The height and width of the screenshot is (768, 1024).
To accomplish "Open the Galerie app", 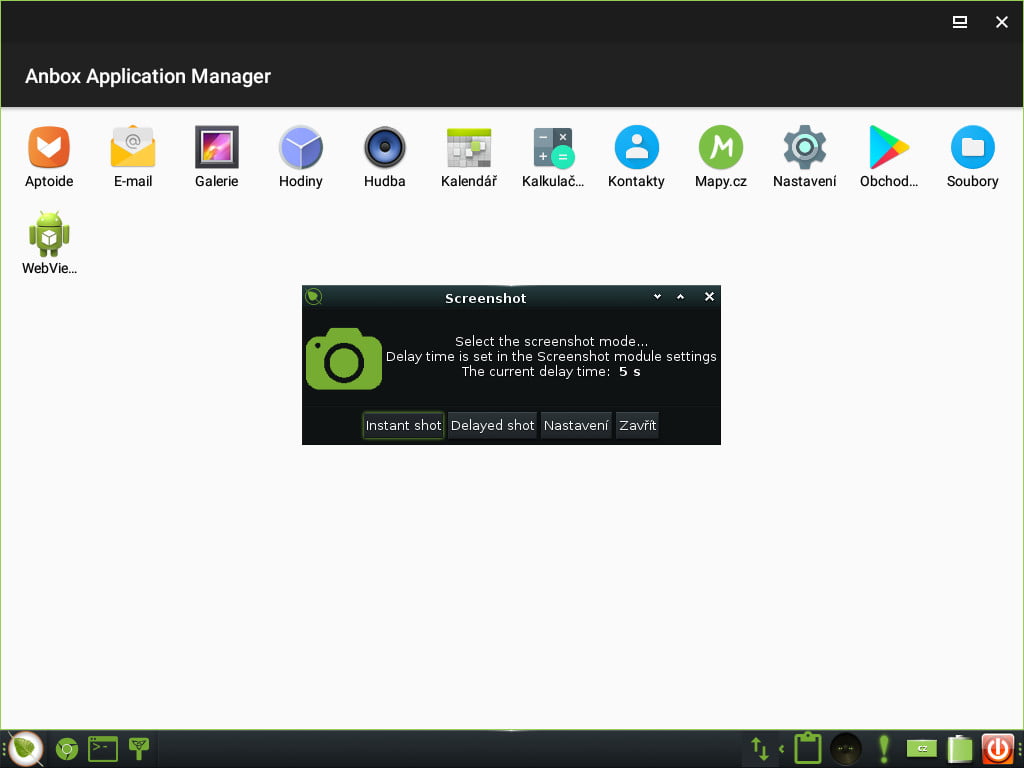I will coord(217,157).
